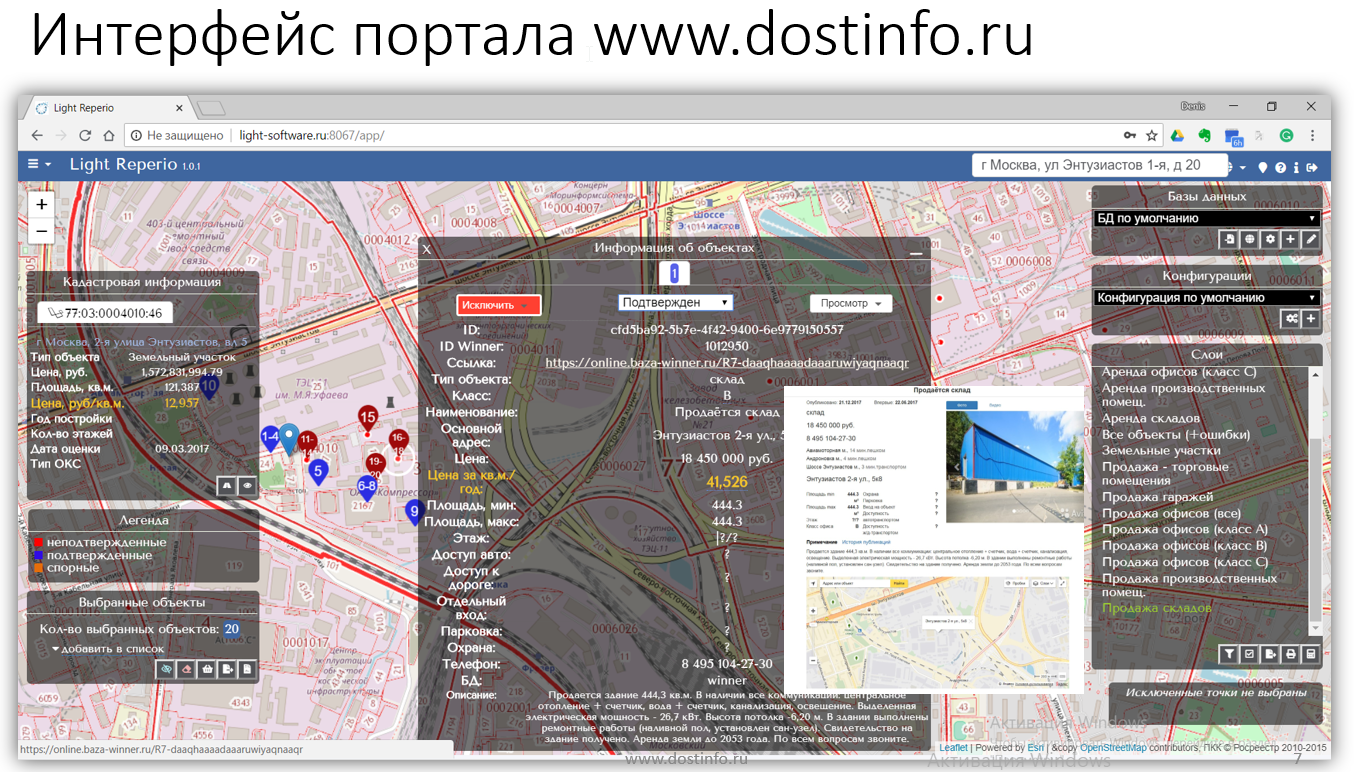
Task: Export layers using file-arrow icon in Слои
Action: pos(1270,654)
